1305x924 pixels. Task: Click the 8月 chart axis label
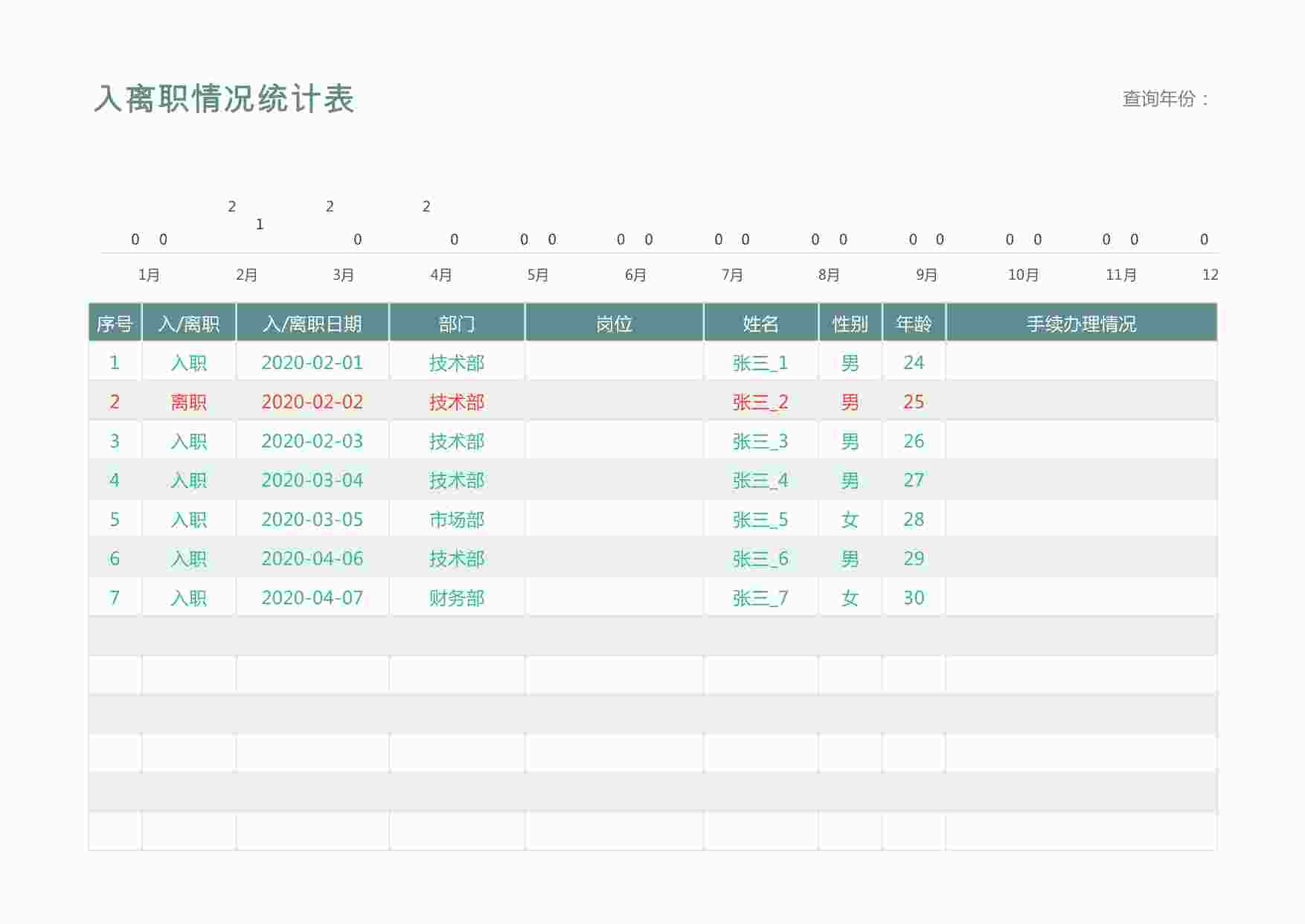tap(829, 275)
